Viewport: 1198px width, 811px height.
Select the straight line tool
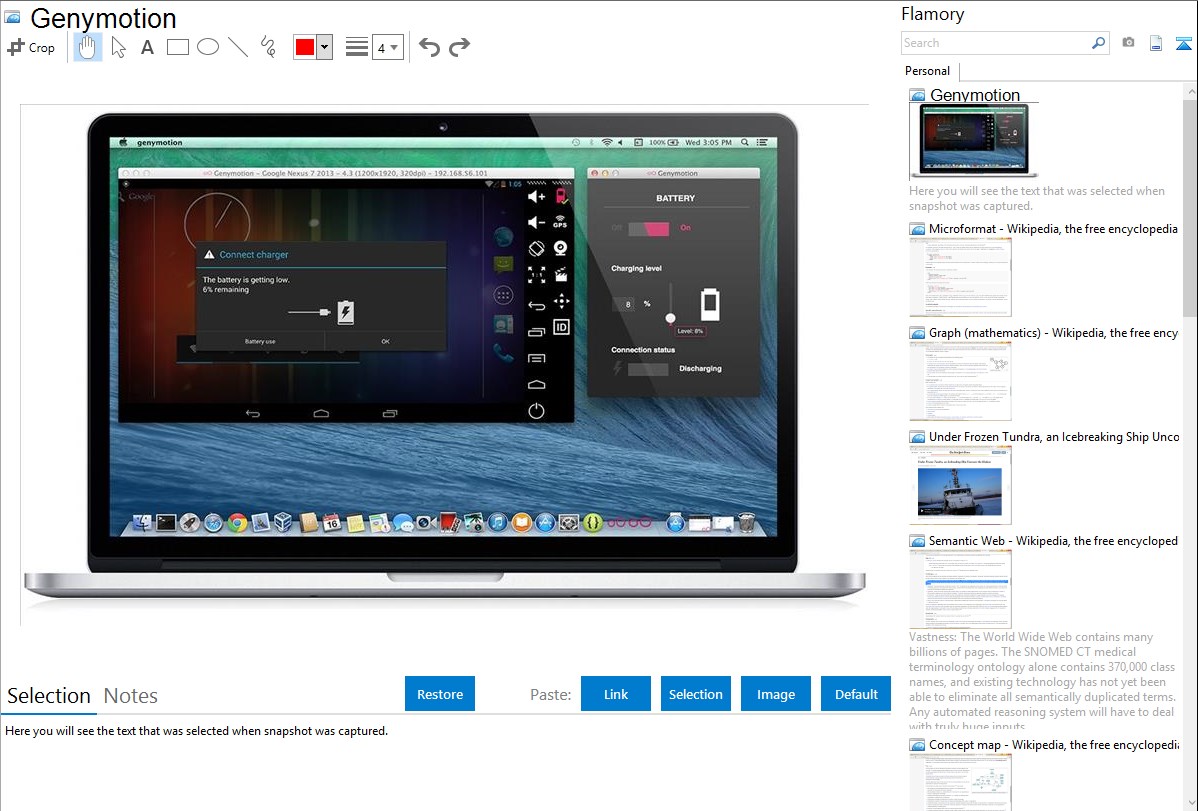click(238, 47)
